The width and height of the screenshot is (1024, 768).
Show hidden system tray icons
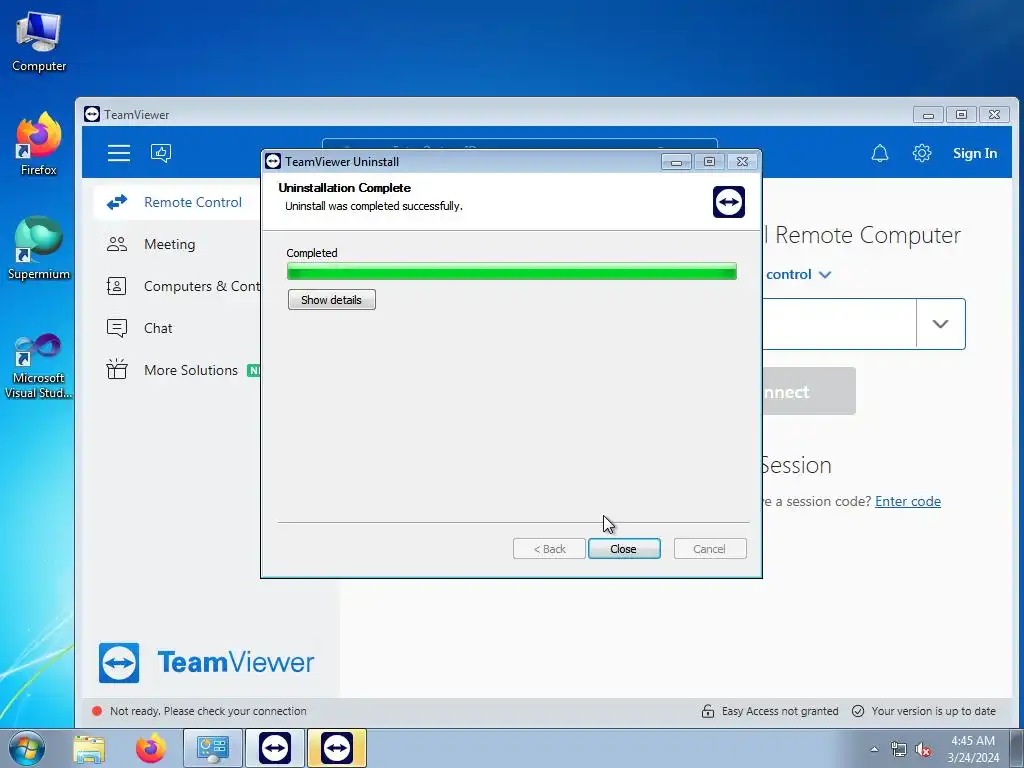click(874, 749)
